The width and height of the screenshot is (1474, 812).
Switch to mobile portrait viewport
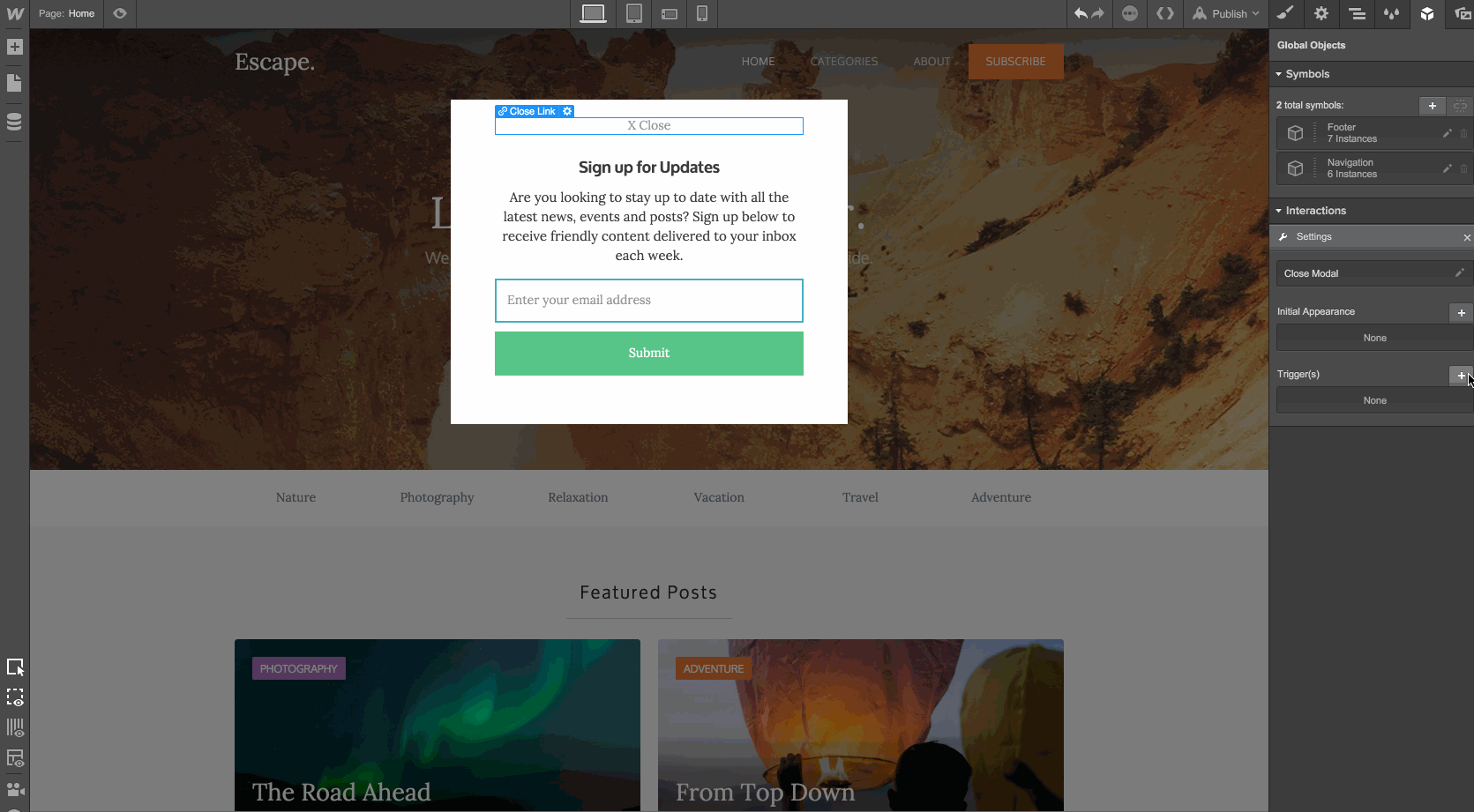(x=702, y=13)
